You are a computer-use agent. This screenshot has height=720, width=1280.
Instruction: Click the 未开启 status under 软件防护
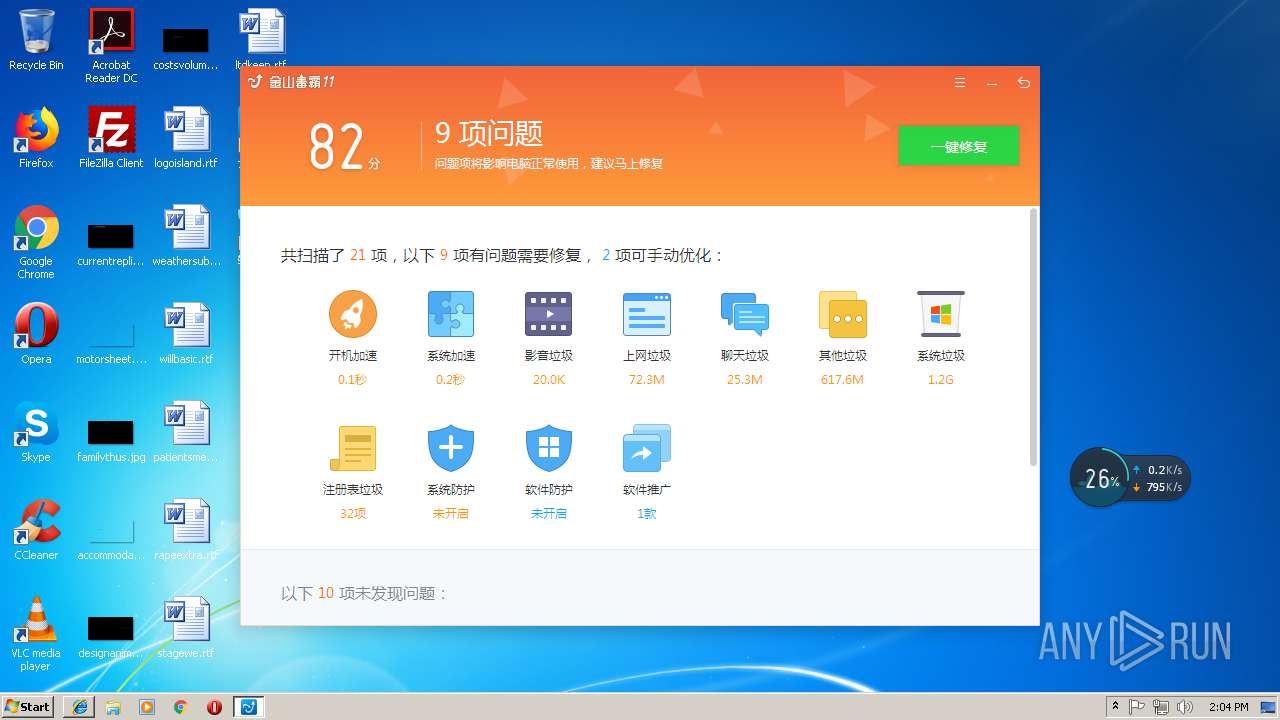point(548,514)
